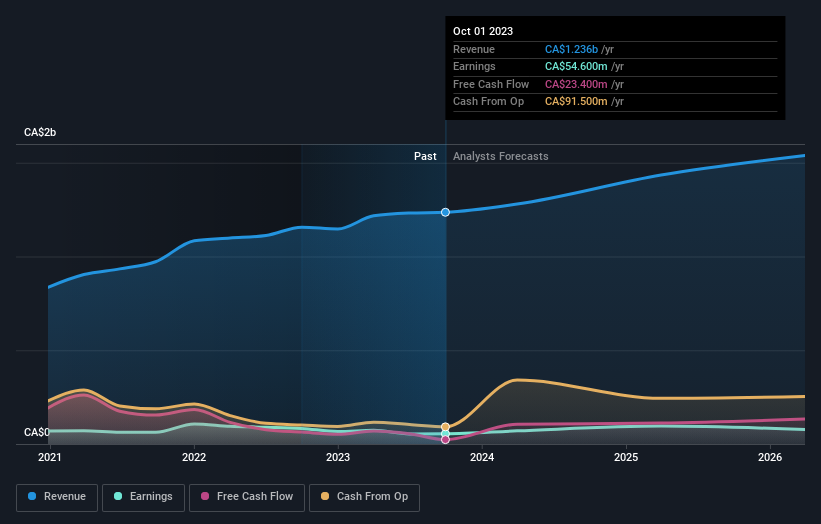Viewport: 821px width, 524px height.
Task: Click the CA$2b y-axis label
Action: point(40,132)
